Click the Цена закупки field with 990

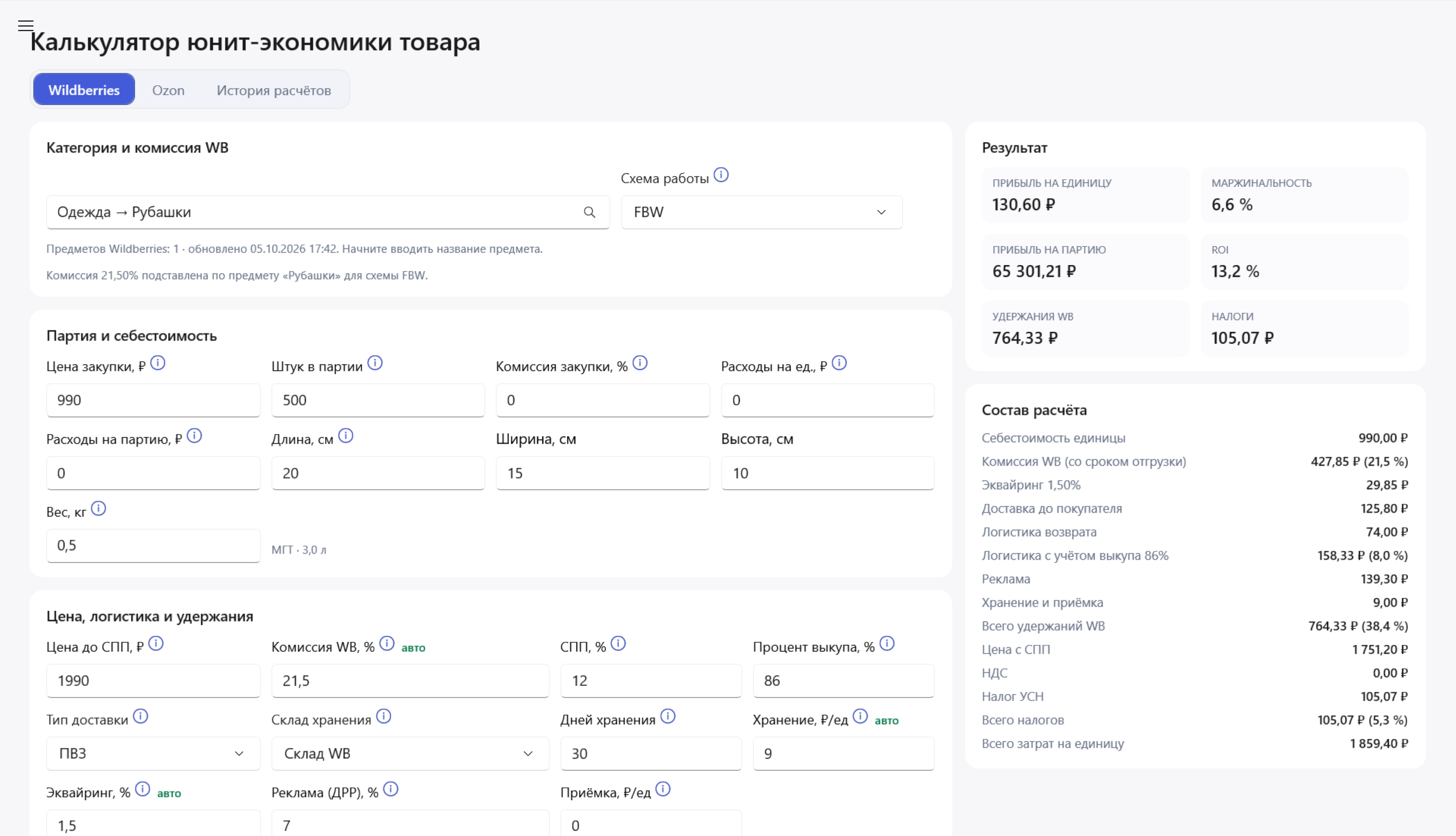[x=153, y=400]
